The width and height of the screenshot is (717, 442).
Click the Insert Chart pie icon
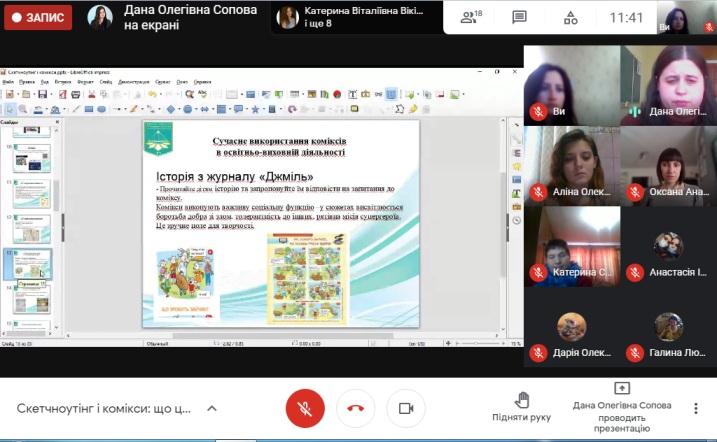click(x=337, y=94)
